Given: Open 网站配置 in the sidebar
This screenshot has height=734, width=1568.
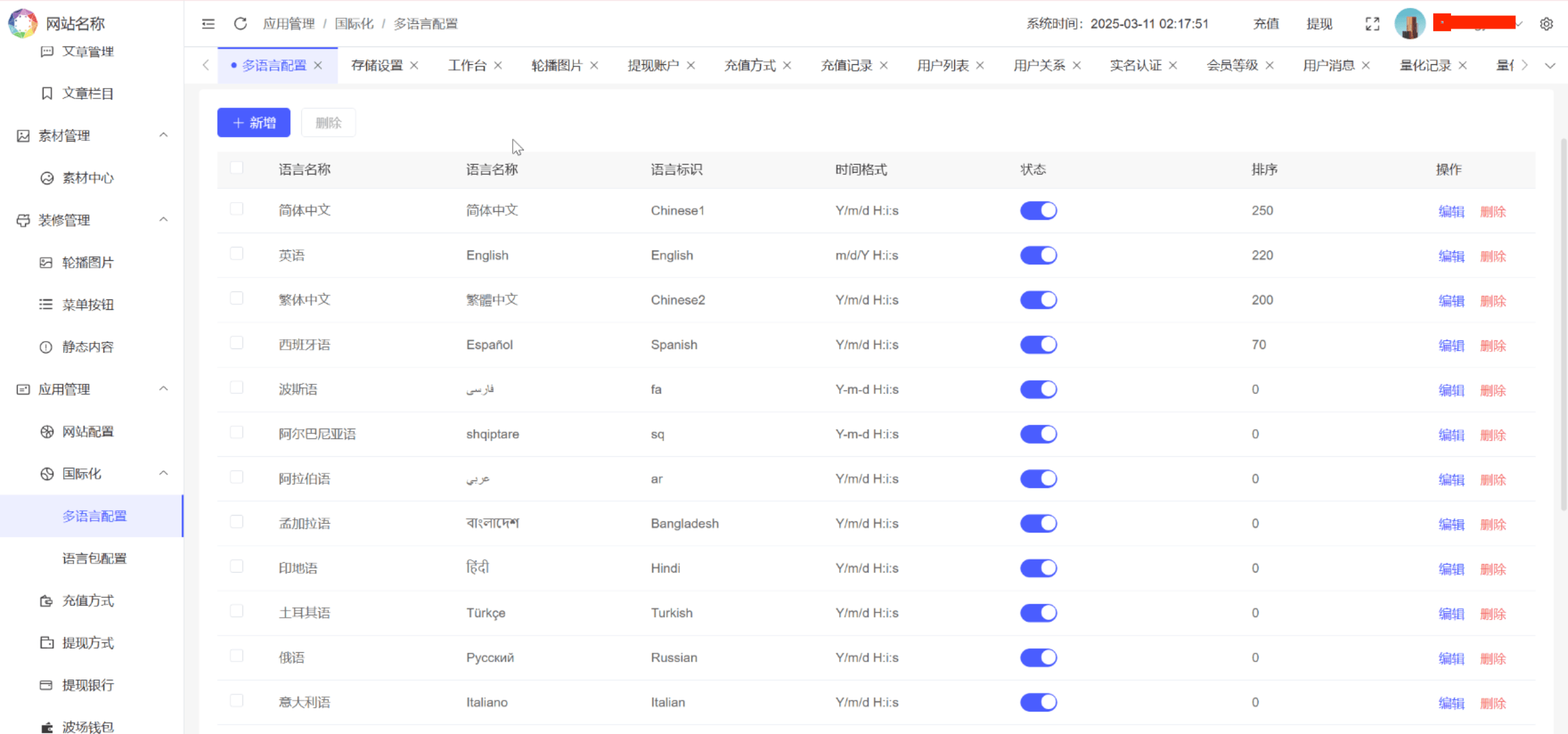Looking at the screenshot, I should (88, 432).
